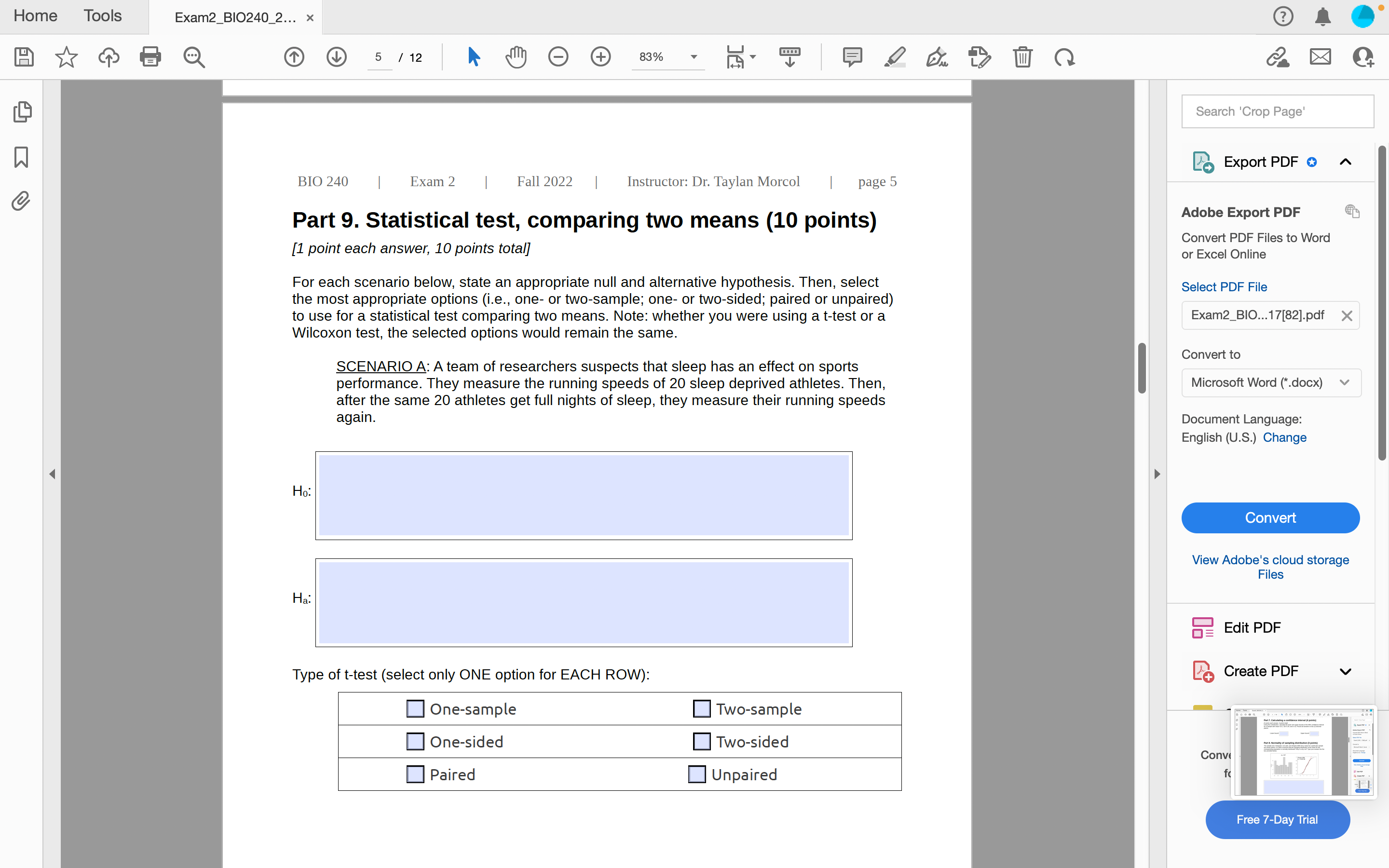
Task: Select the Hand tool for panning
Action: (515, 57)
